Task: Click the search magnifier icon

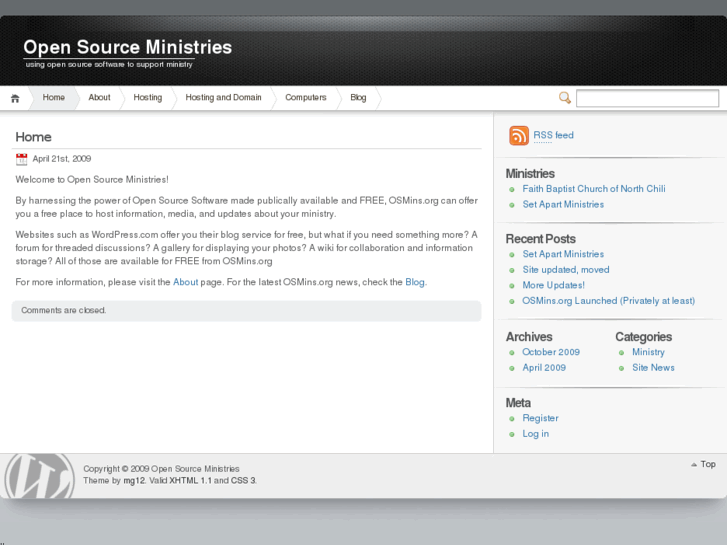Action: click(x=565, y=98)
